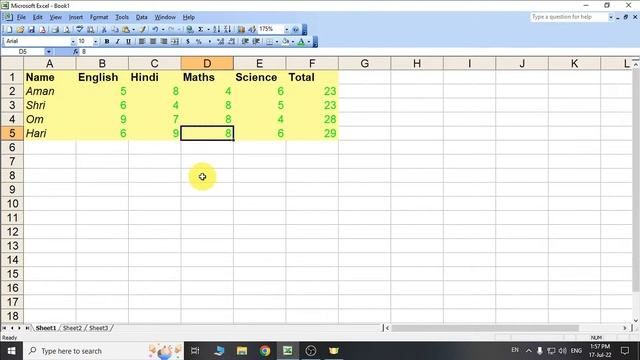Open the Font name dropdown showing Arial
Image resolution: width=640 pixels, height=360 pixels.
pyautogui.click(x=73, y=41)
